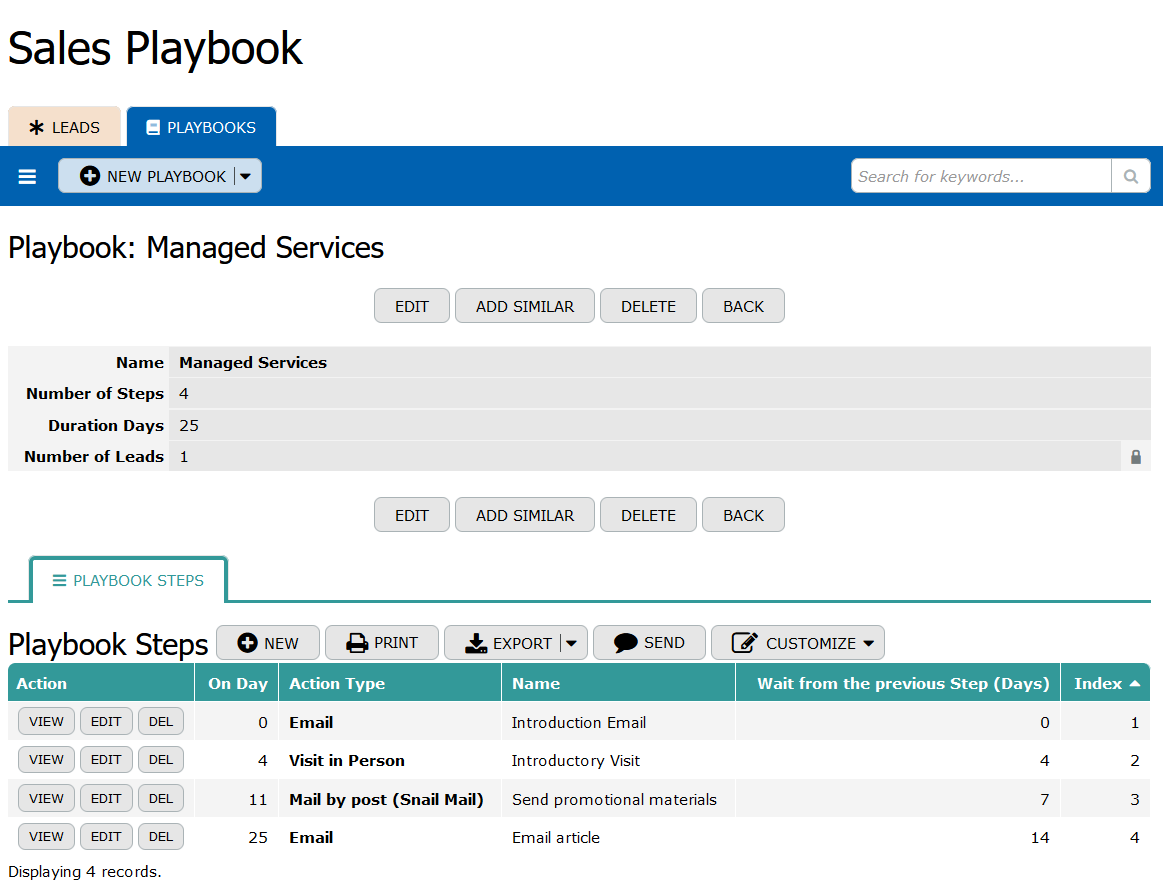Add a New playbook step
The height and width of the screenshot is (885, 1163).
(x=268, y=643)
